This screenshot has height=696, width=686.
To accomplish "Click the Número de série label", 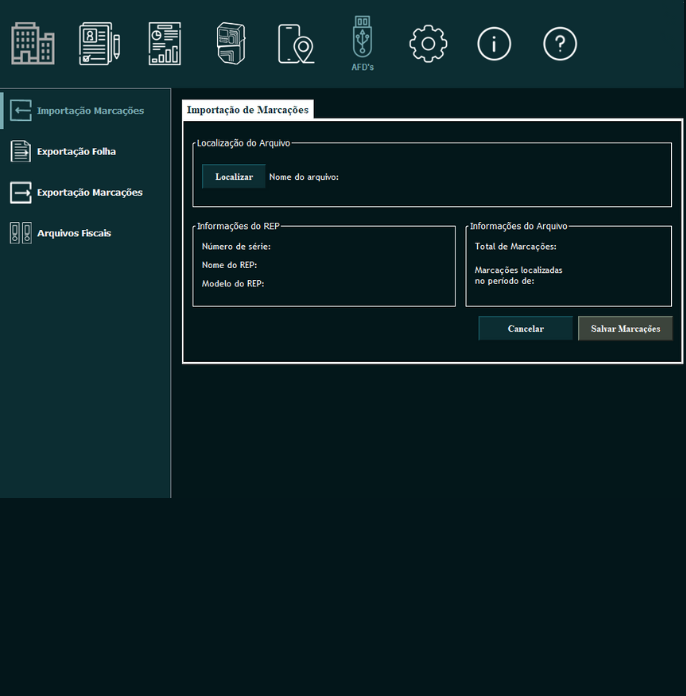I will point(236,246).
